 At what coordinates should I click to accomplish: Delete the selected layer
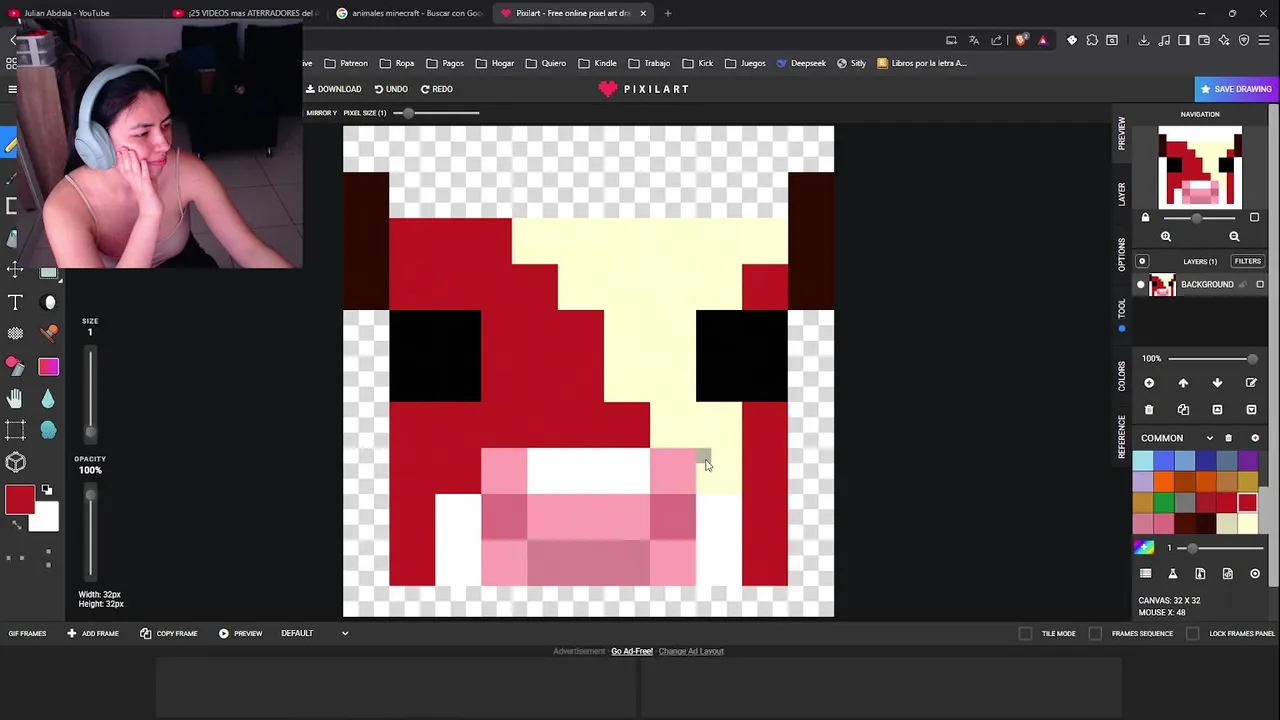(1149, 410)
